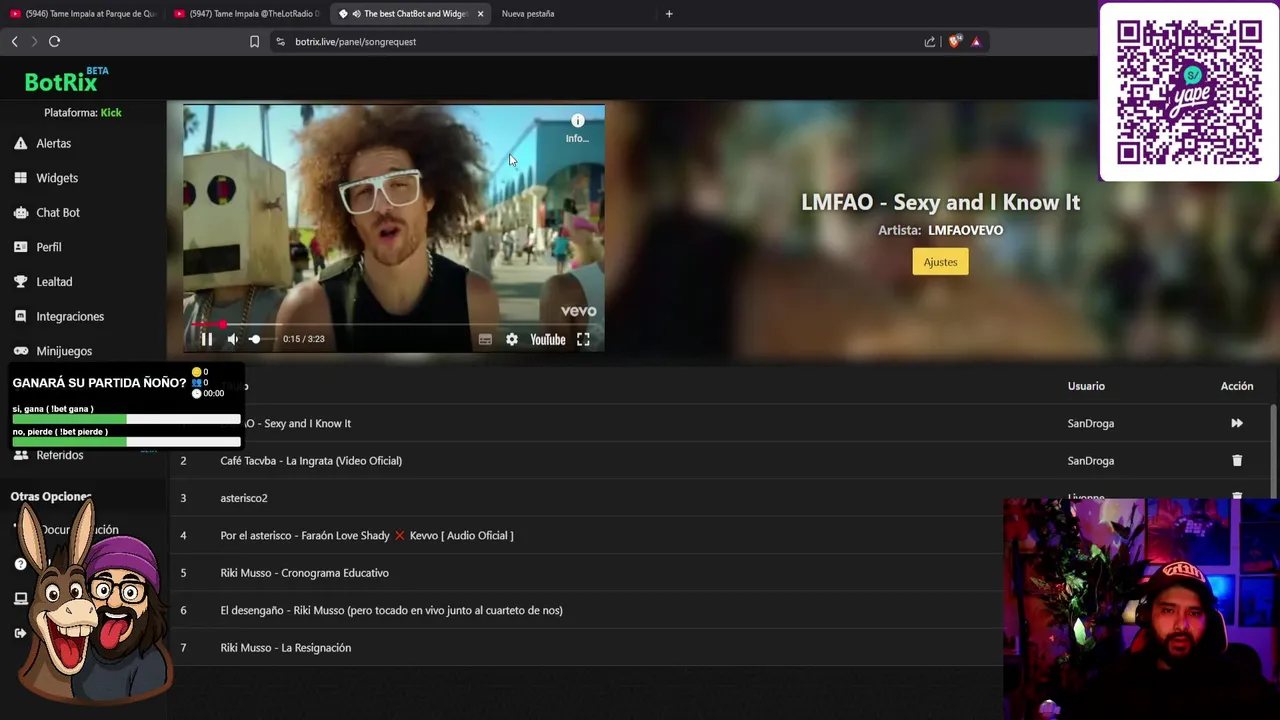
Task: Open Referidos in the sidebar
Action: click(59, 455)
